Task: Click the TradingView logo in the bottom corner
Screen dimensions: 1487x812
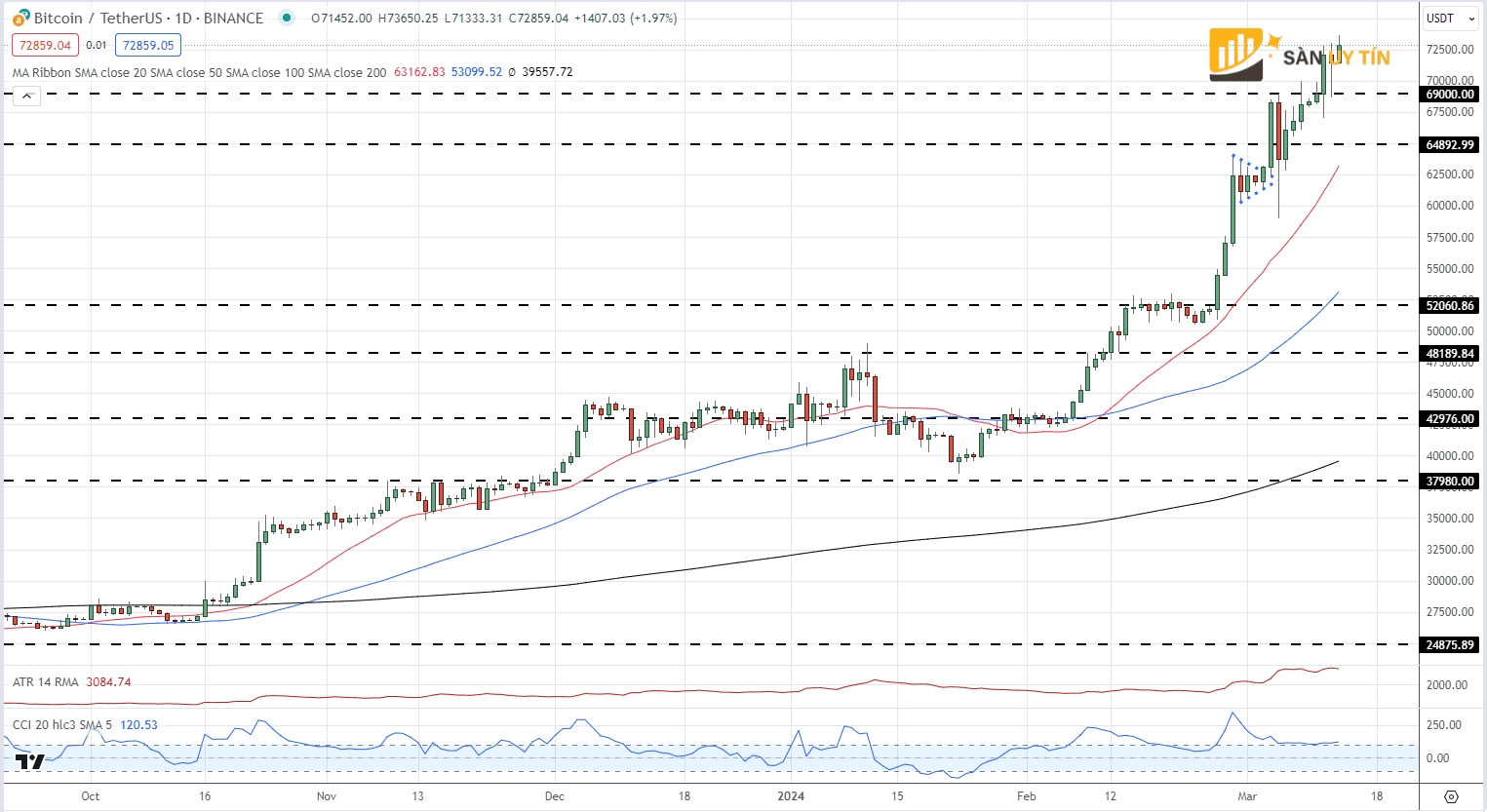Action: click(x=30, y=761)
